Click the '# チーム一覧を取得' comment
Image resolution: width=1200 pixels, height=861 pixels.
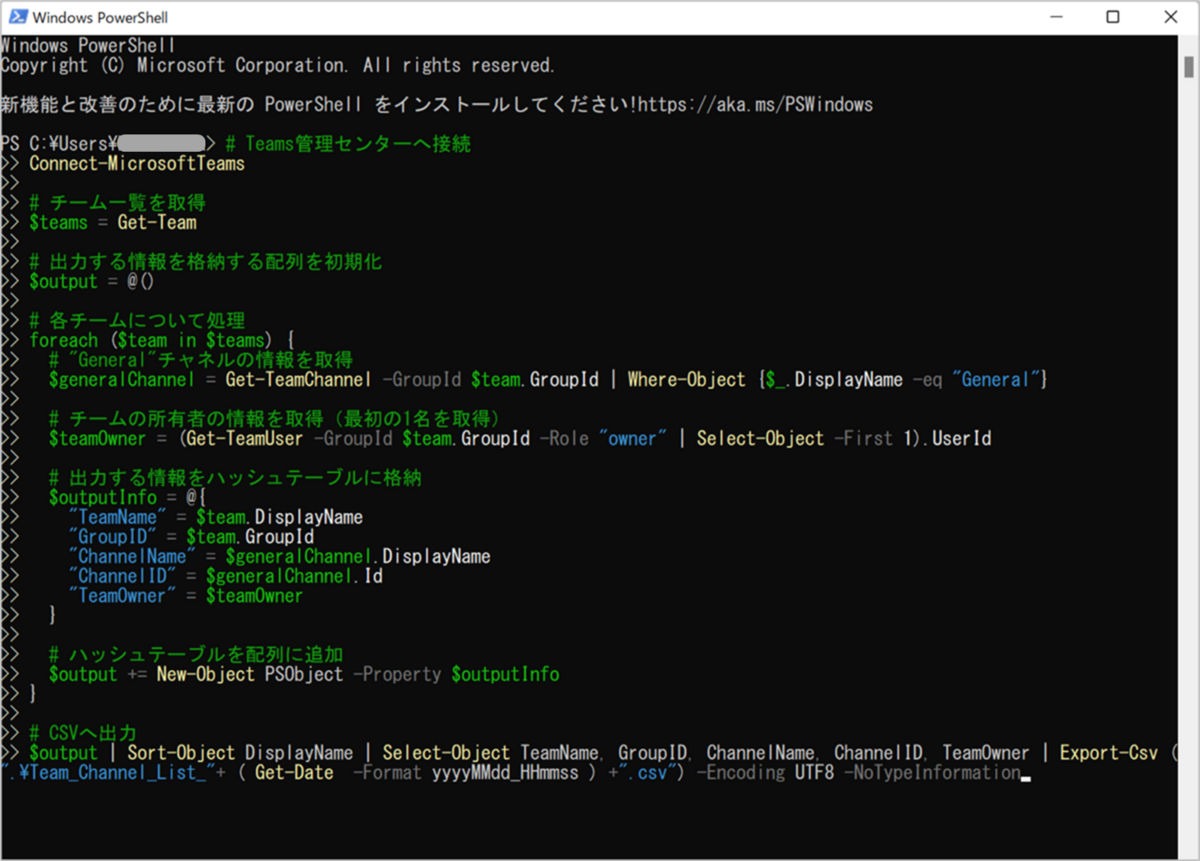tap(118, 203)
